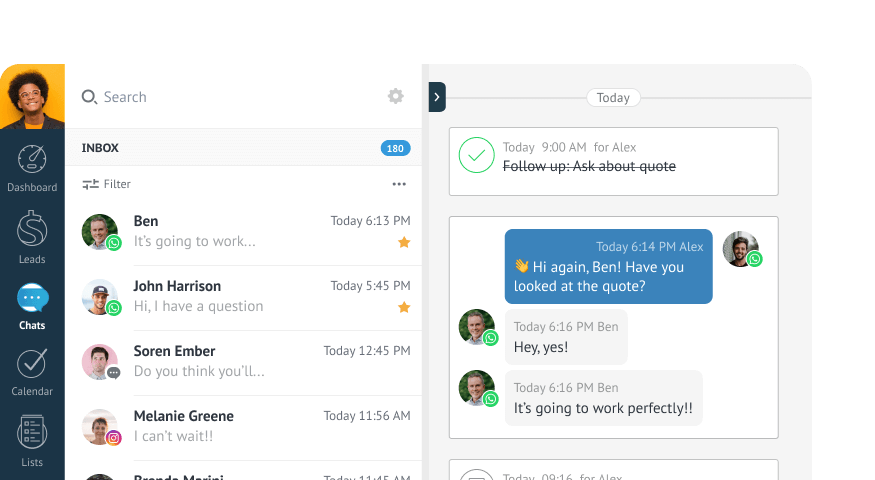Click the search magnifier icon
The width and height of the screenshot is (875, 480).
[89, 97]
